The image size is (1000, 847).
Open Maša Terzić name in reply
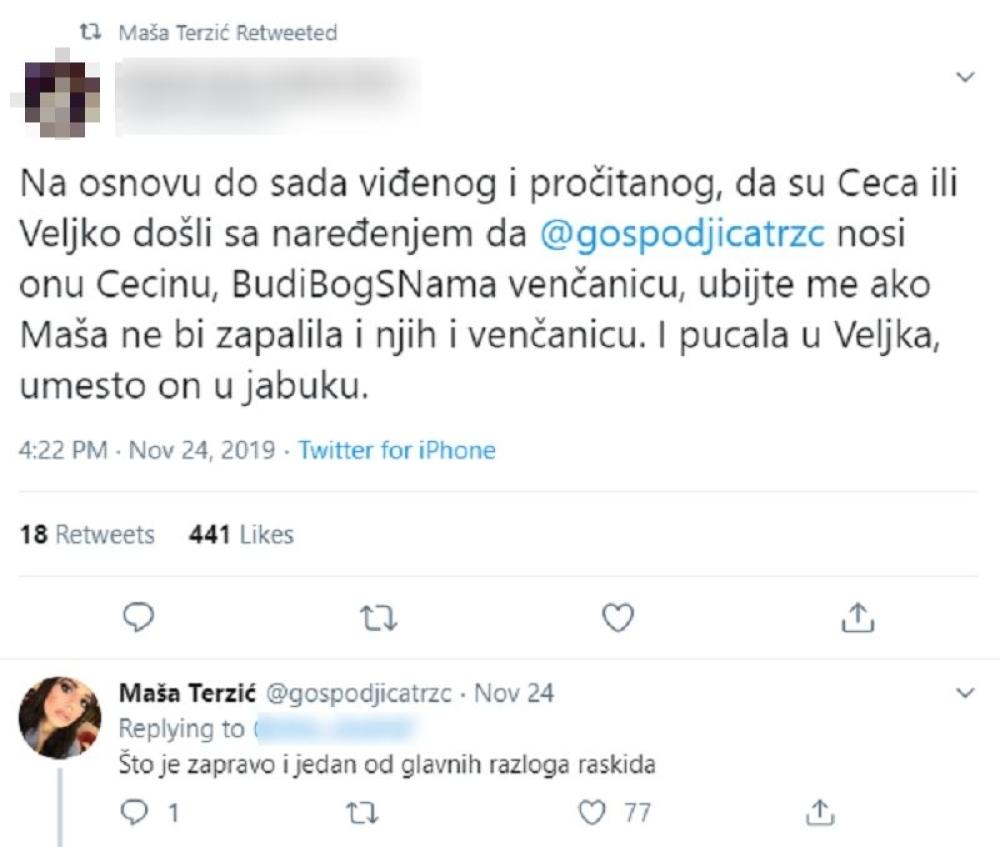[174, 693]
